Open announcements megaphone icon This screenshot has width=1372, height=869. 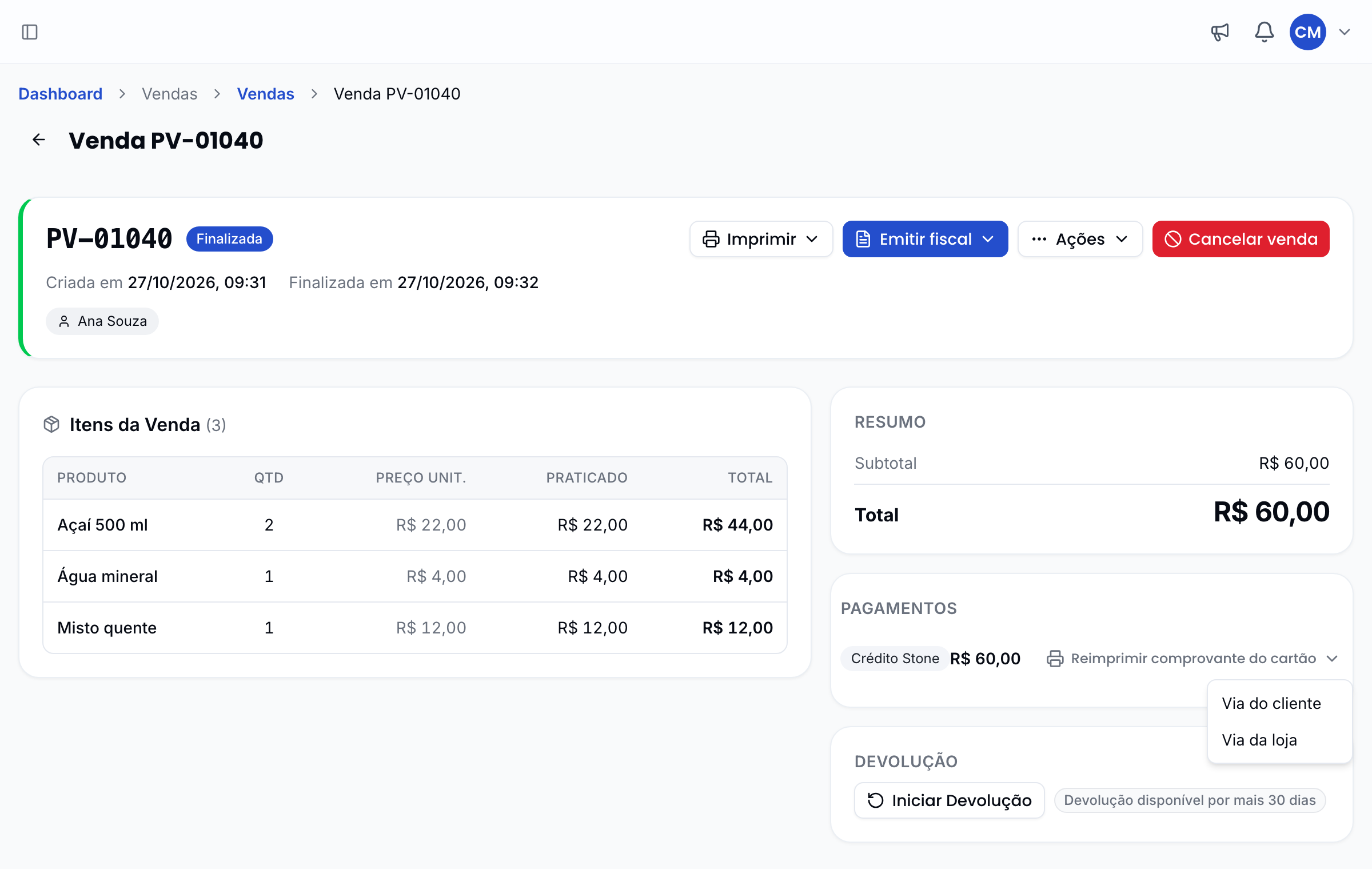(x=1220, y=32)
